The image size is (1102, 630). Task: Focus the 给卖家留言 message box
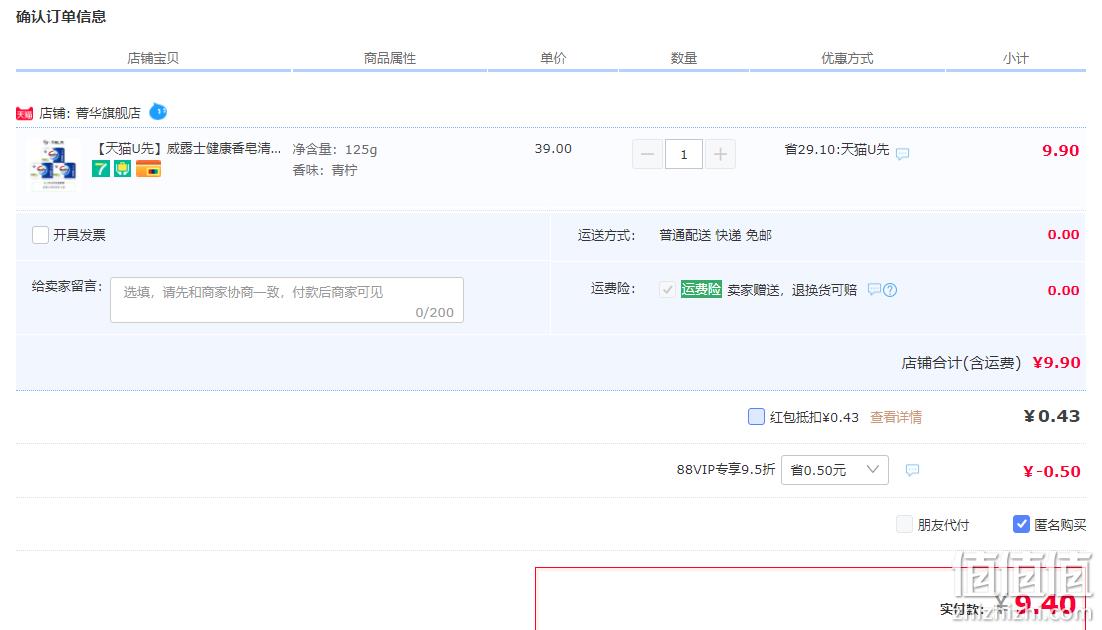287,300
